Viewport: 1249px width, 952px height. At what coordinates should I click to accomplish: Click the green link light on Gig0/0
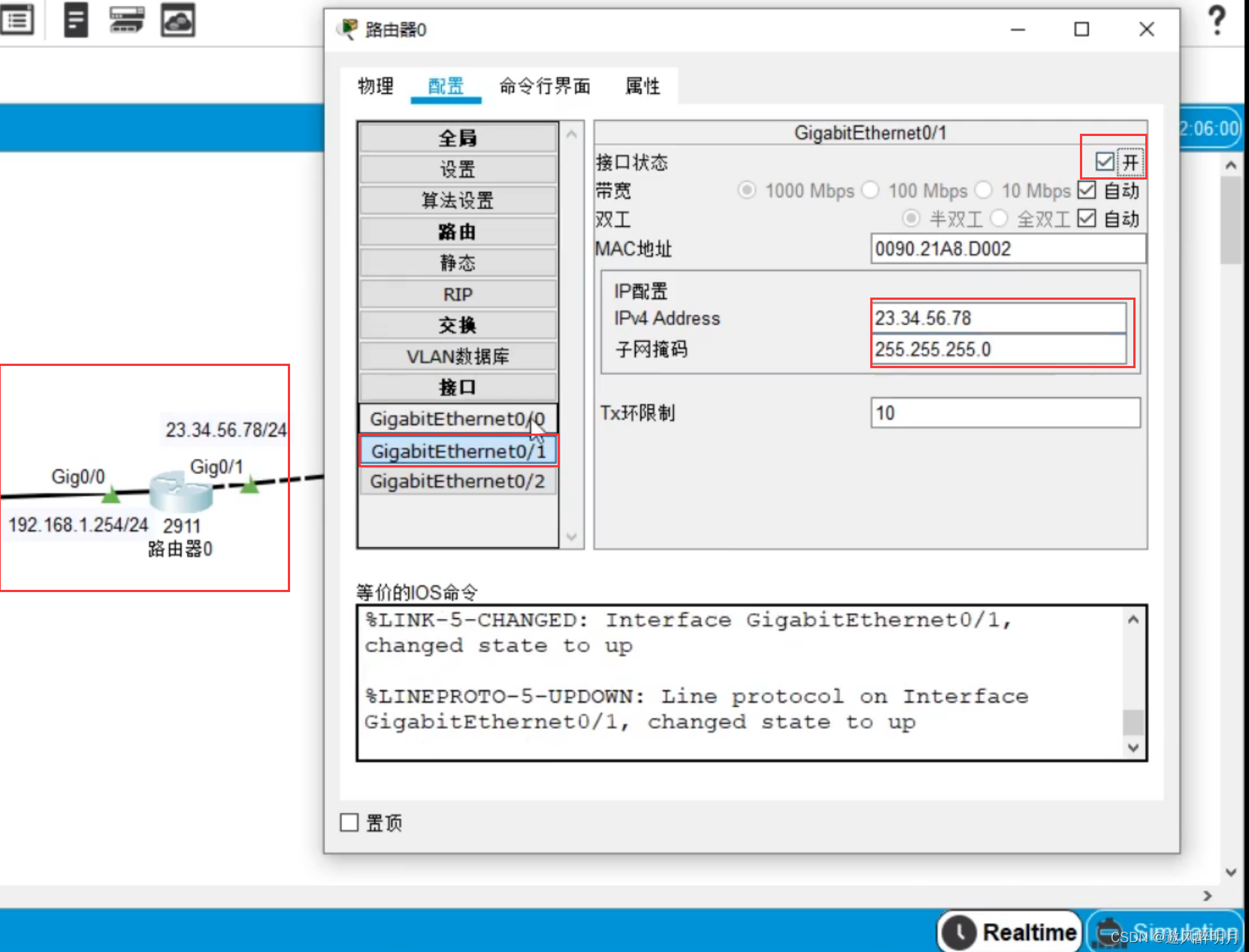tap(110, 494)
